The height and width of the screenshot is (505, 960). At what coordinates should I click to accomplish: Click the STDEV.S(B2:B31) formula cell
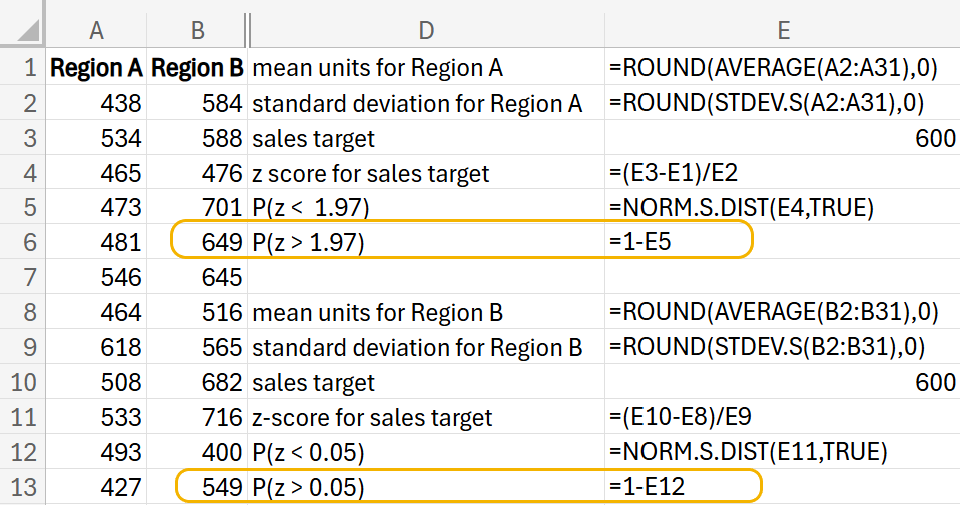pos(782,348)
